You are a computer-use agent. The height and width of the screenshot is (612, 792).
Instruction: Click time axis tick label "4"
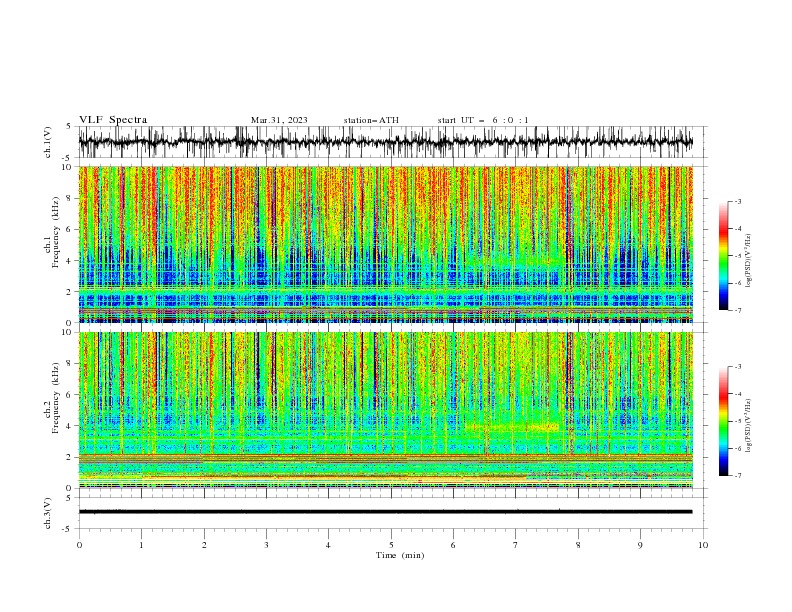(x=328, y=545)
